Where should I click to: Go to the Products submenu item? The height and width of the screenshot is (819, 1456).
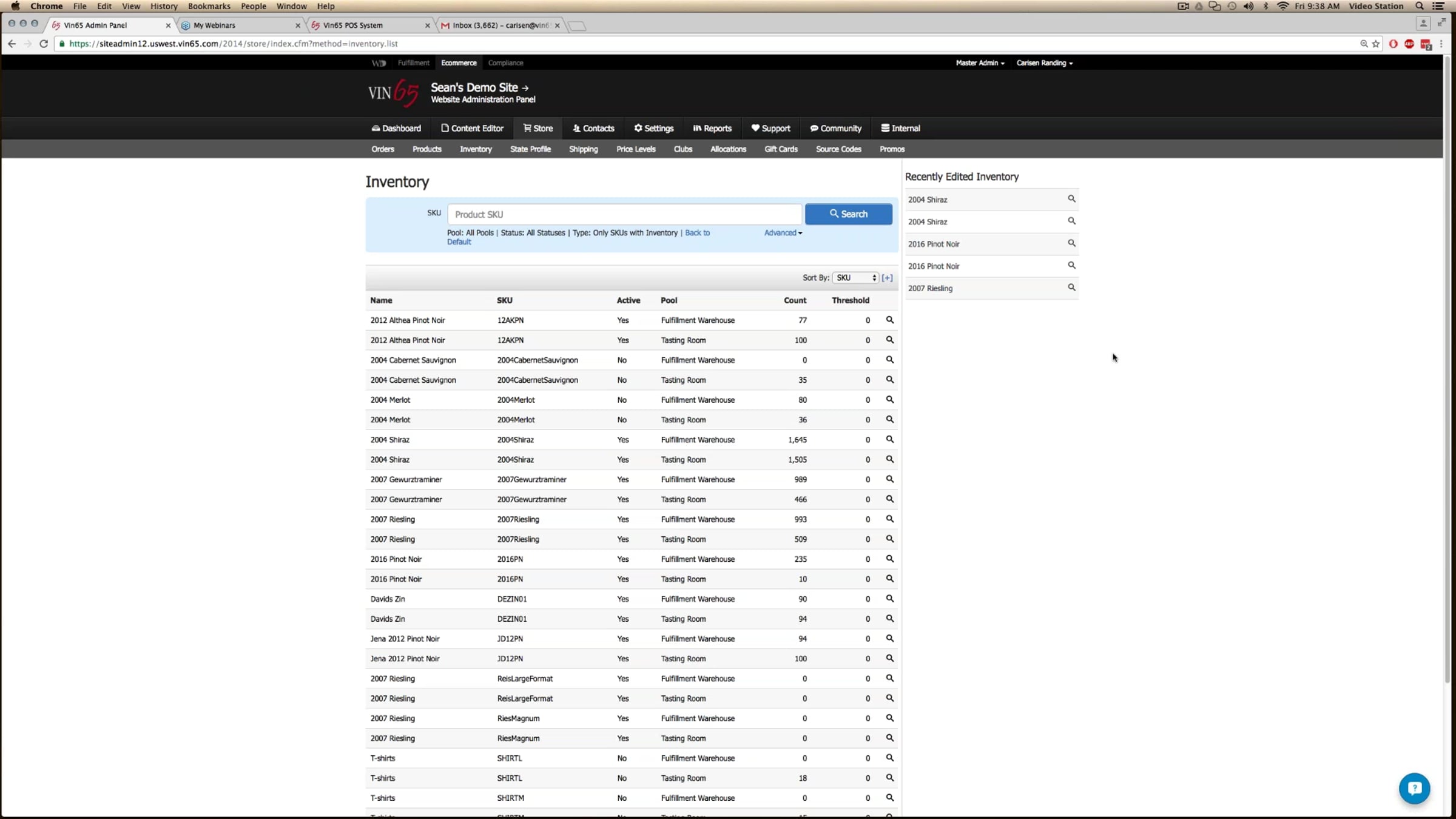point(426,149)
